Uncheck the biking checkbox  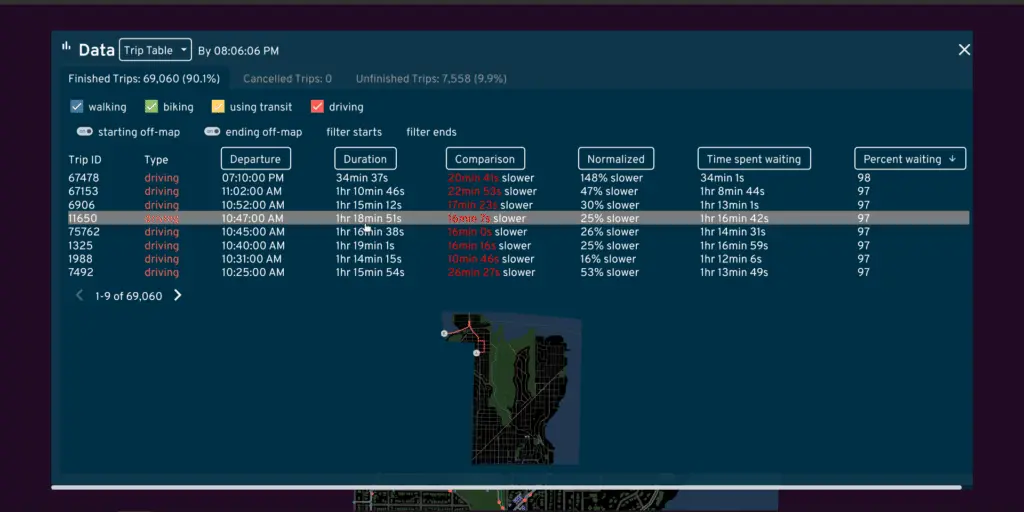[x=152, y=107]
